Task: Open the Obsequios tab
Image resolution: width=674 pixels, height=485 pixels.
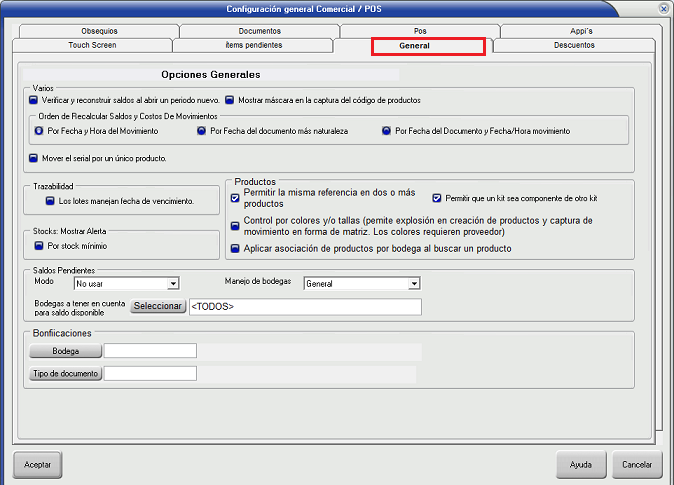Action: click(99, 31)
